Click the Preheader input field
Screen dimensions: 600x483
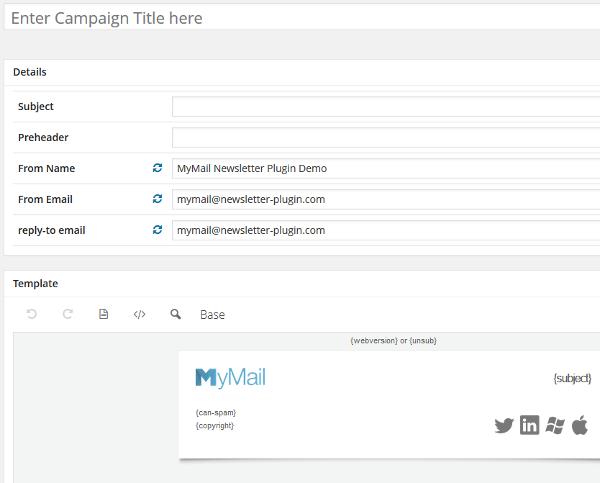pos(386,137)
